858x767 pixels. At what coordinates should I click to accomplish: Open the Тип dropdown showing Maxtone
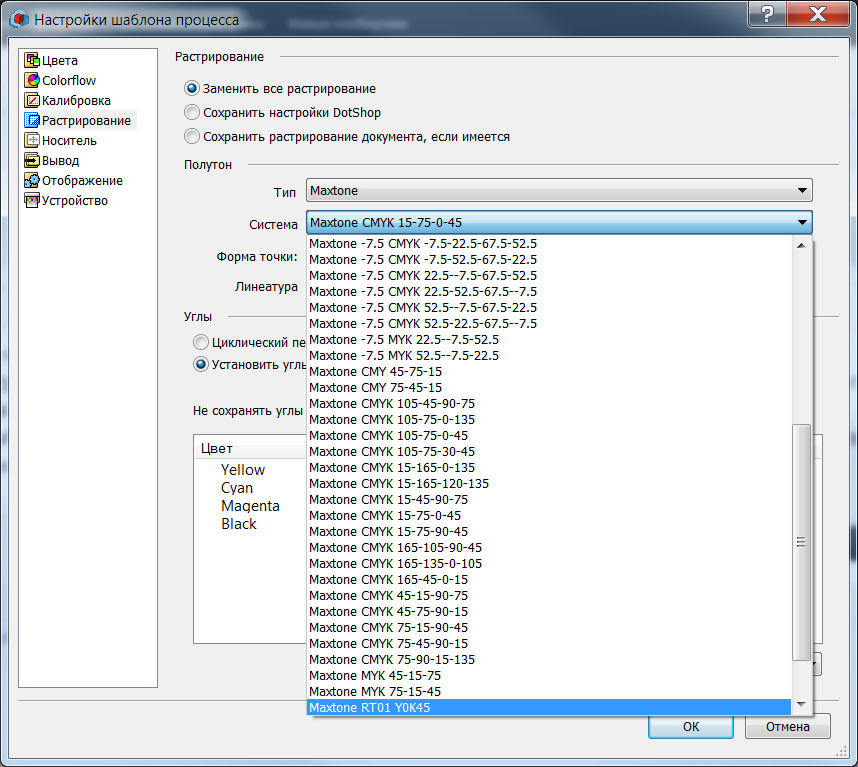[559, 190]
